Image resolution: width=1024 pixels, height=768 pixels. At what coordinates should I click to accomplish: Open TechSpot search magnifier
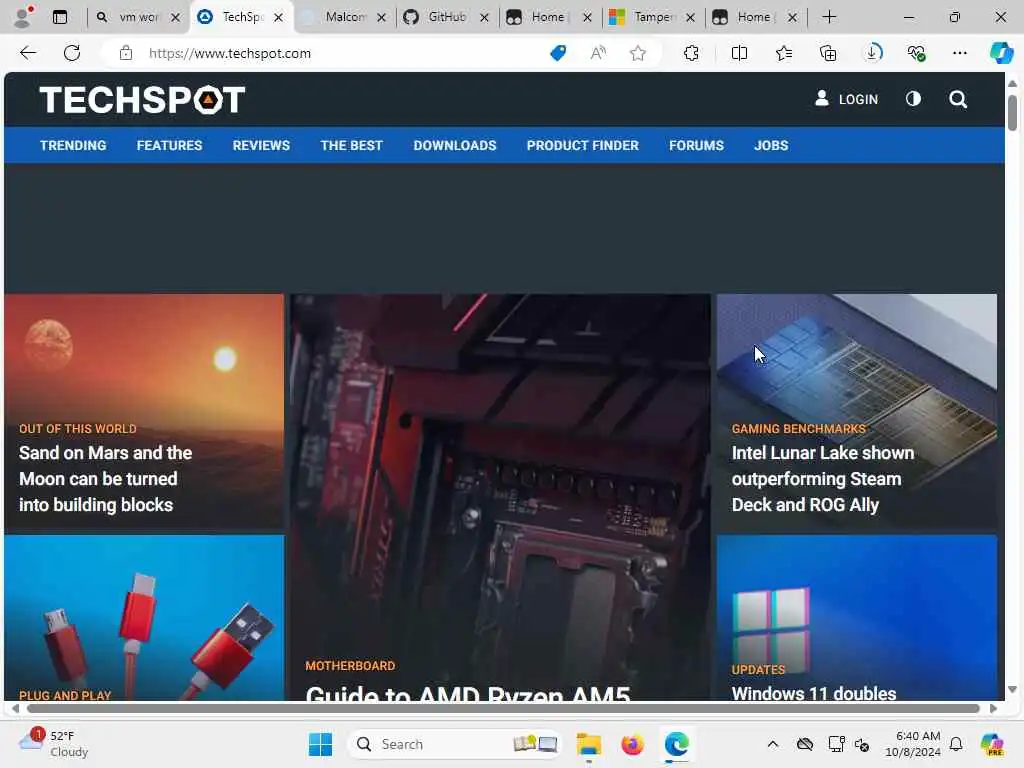pos(958,99)
